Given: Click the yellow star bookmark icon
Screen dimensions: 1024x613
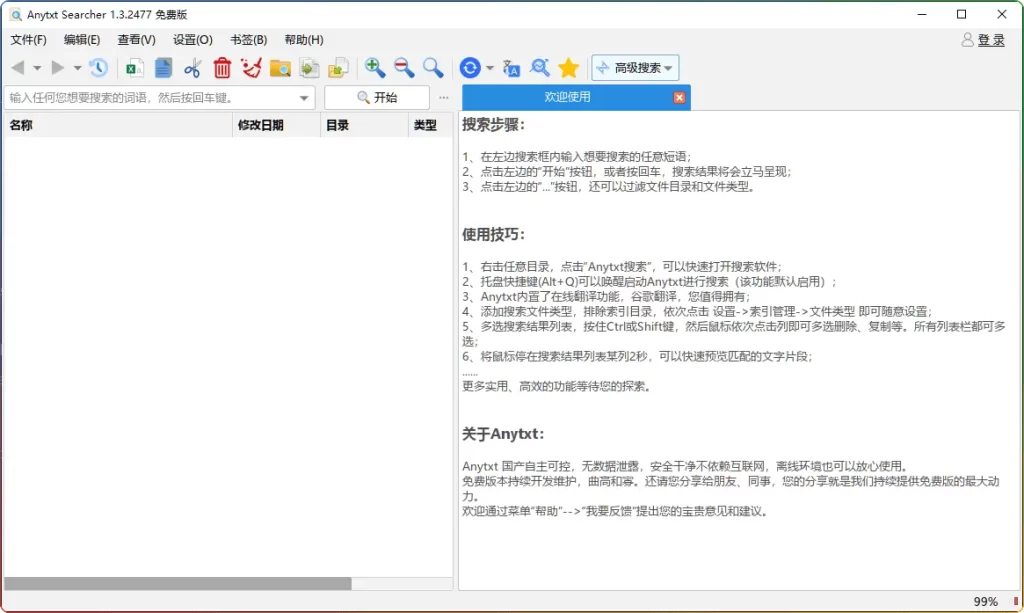Looking at the screenshot, I should (569, 67).
